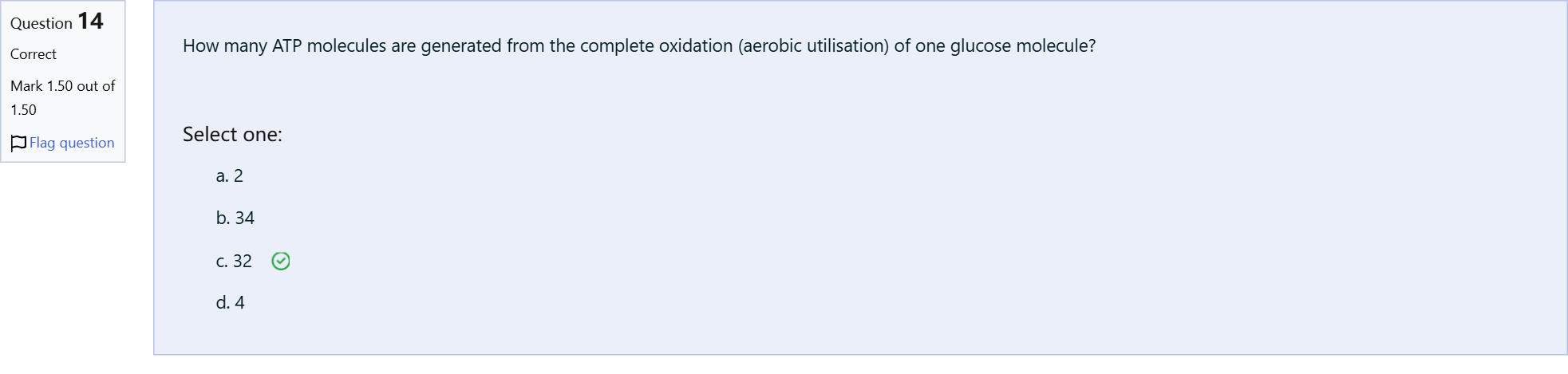This screenshot has height=374, width=1568.
Task: Click the flag icon beside Flag question
Action: point(18,144)
